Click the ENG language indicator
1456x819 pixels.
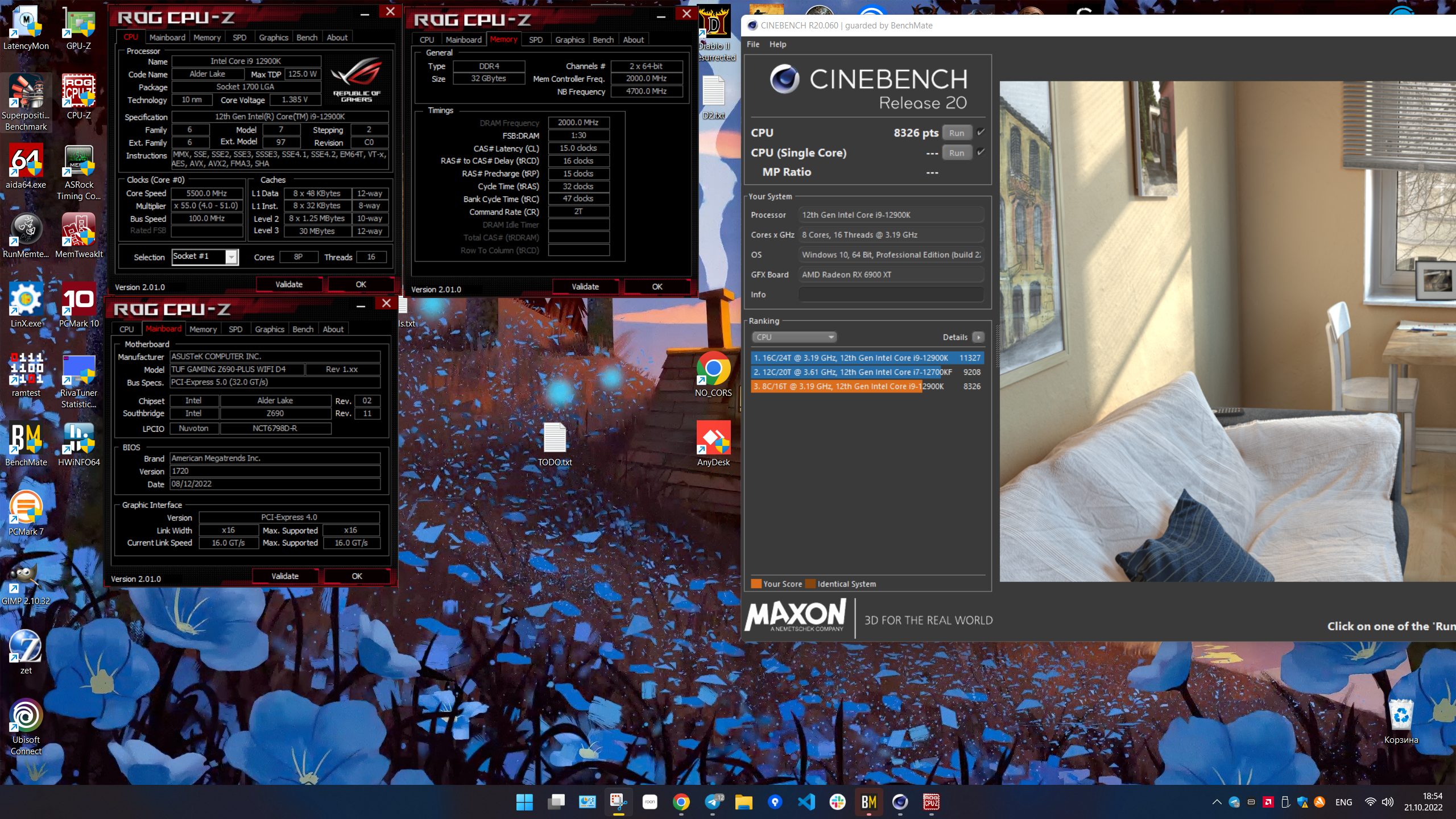coord(1343,802)
